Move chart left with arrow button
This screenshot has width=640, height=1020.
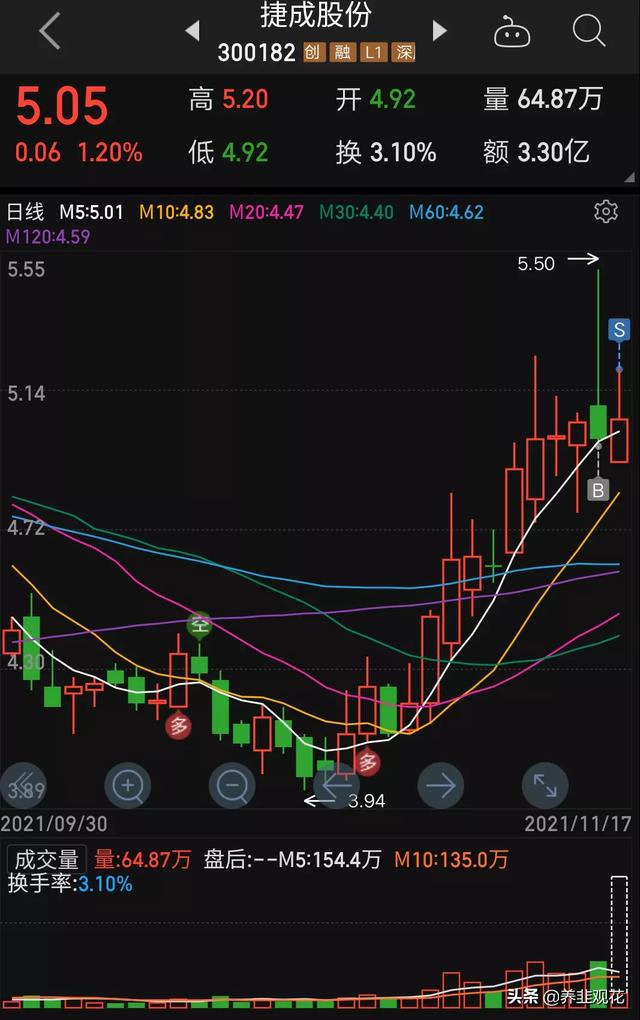tap(336, 785)
